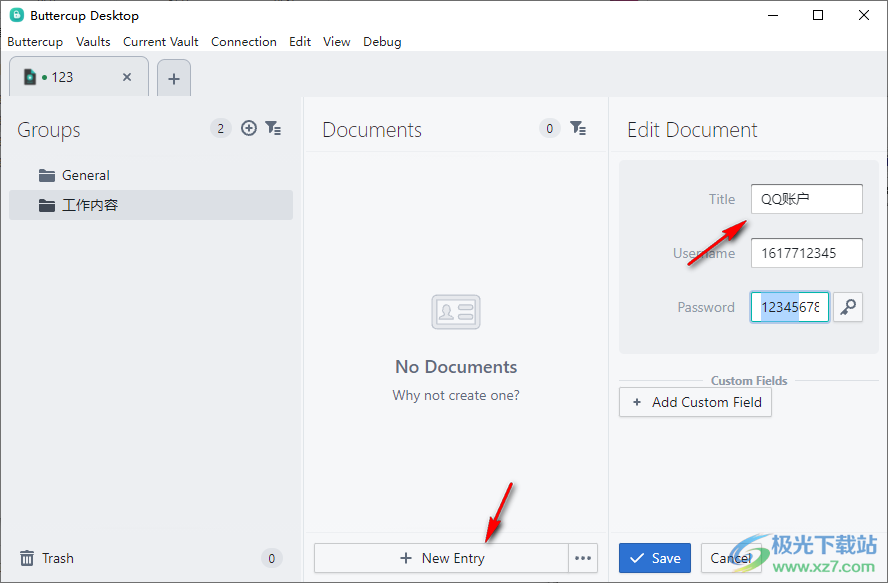Screen dimensions: 888x583
Task: Cancel editing the document
Action: tap(731, 558)
